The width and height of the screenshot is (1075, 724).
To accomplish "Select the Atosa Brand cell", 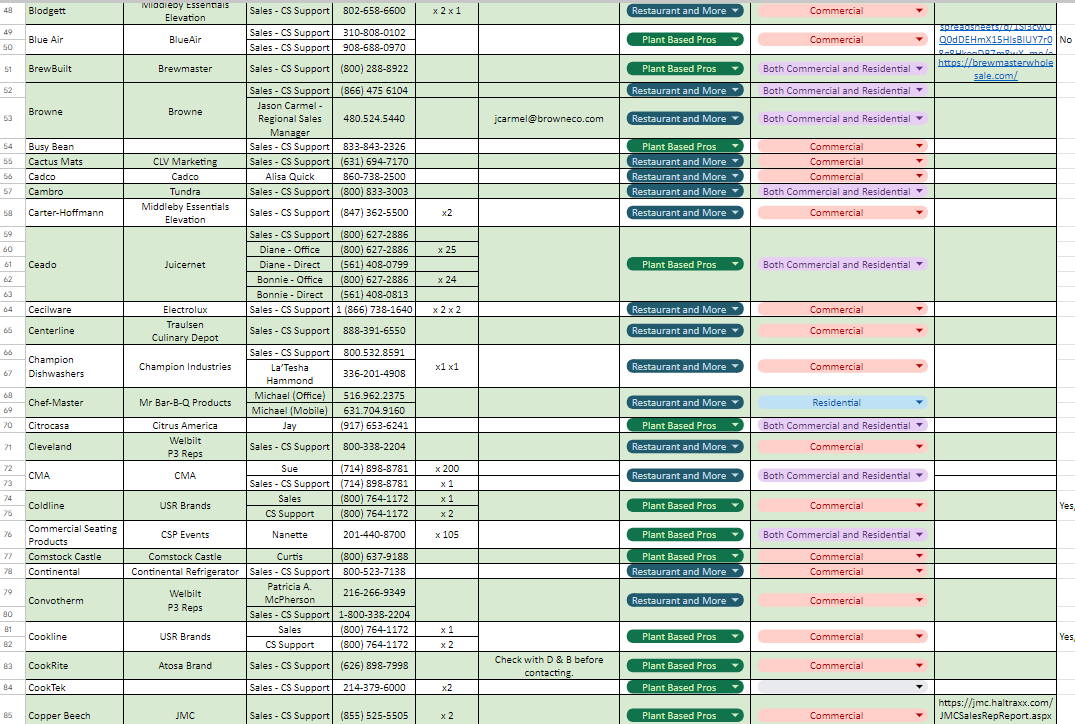I will 185,666.
